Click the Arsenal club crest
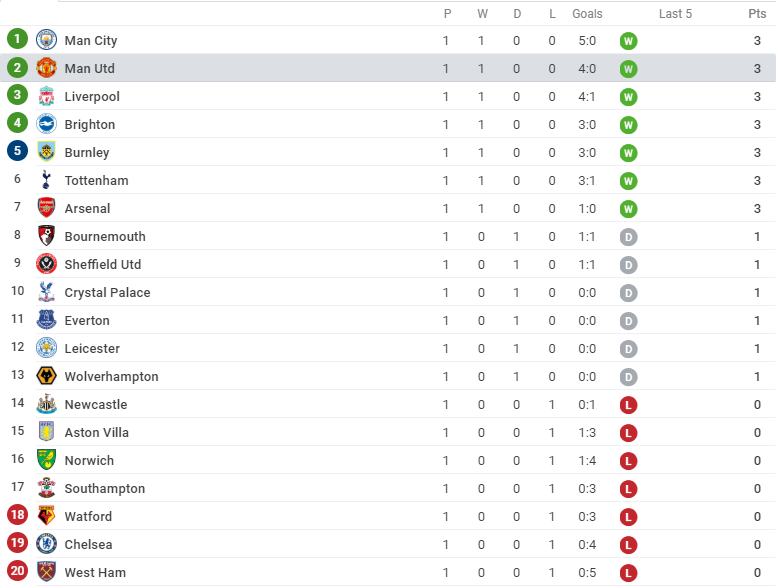 46,208
